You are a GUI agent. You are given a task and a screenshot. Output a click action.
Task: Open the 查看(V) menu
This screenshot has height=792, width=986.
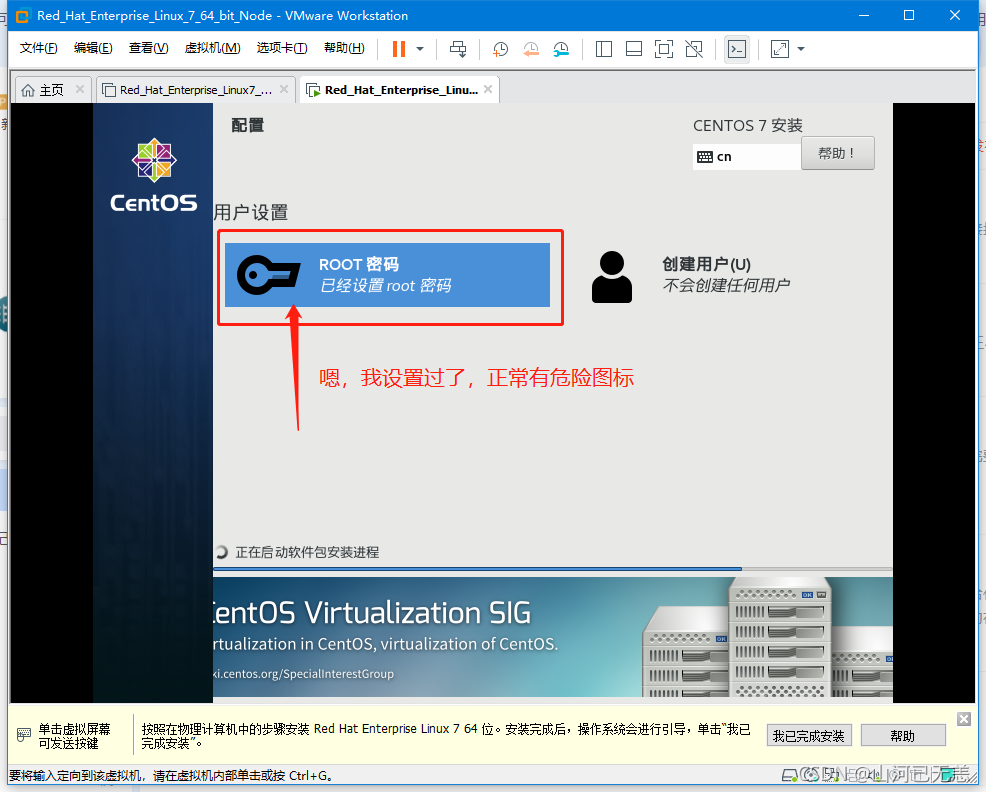pyautogui.click(x=148, y=48)
